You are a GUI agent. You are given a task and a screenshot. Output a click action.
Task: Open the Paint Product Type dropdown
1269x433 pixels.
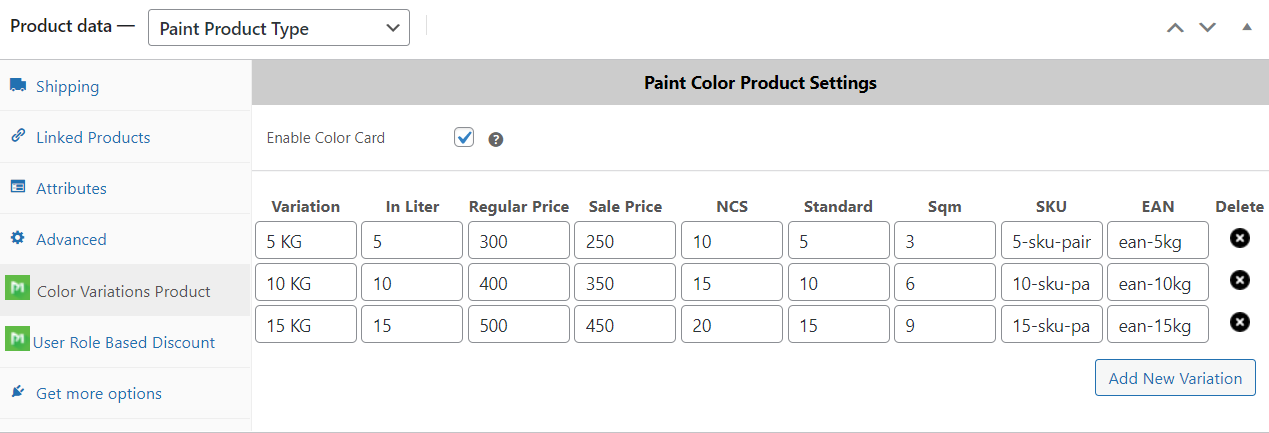click(278, 28)
